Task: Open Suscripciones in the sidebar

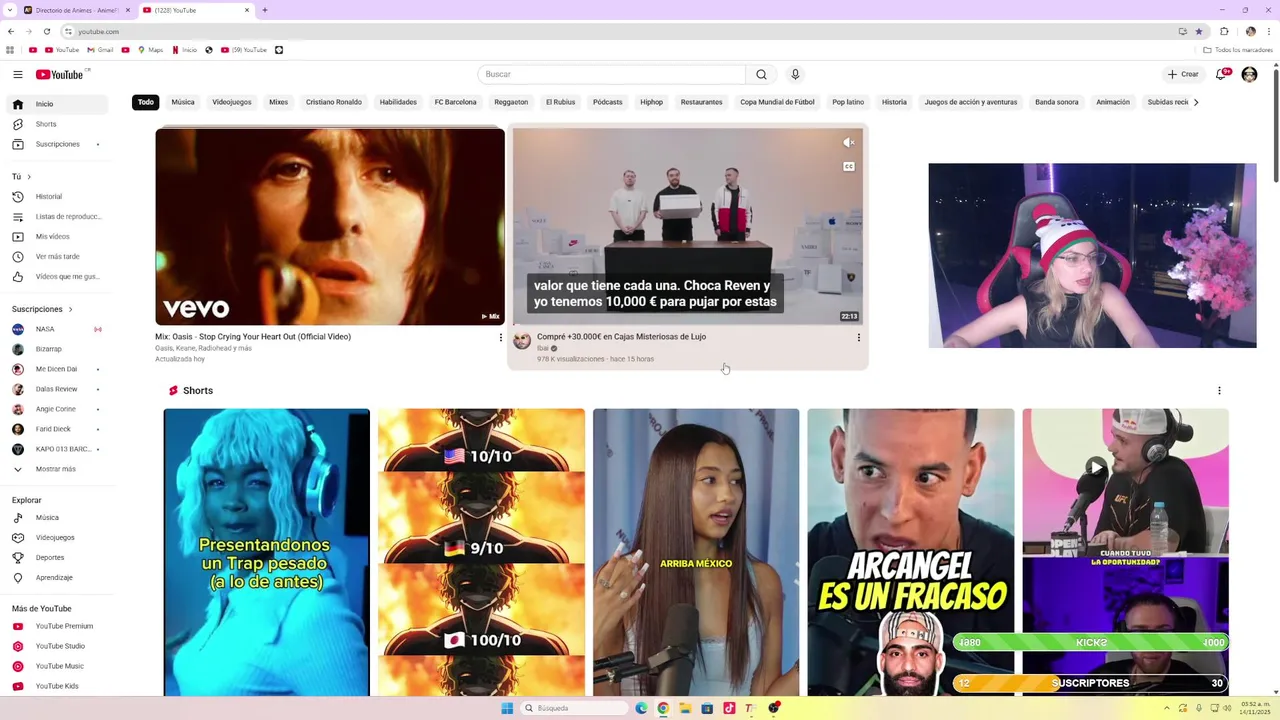Action: coord(58,144)
